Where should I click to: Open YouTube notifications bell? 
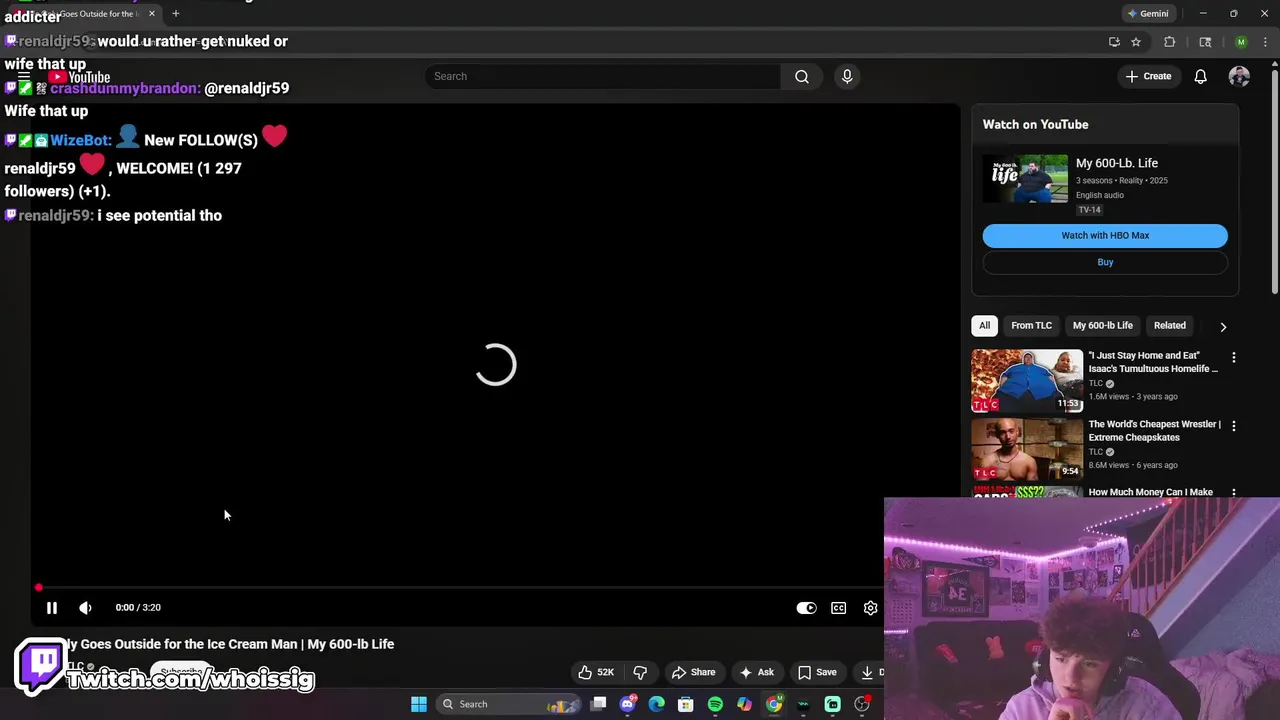(x=1200, y=76)
